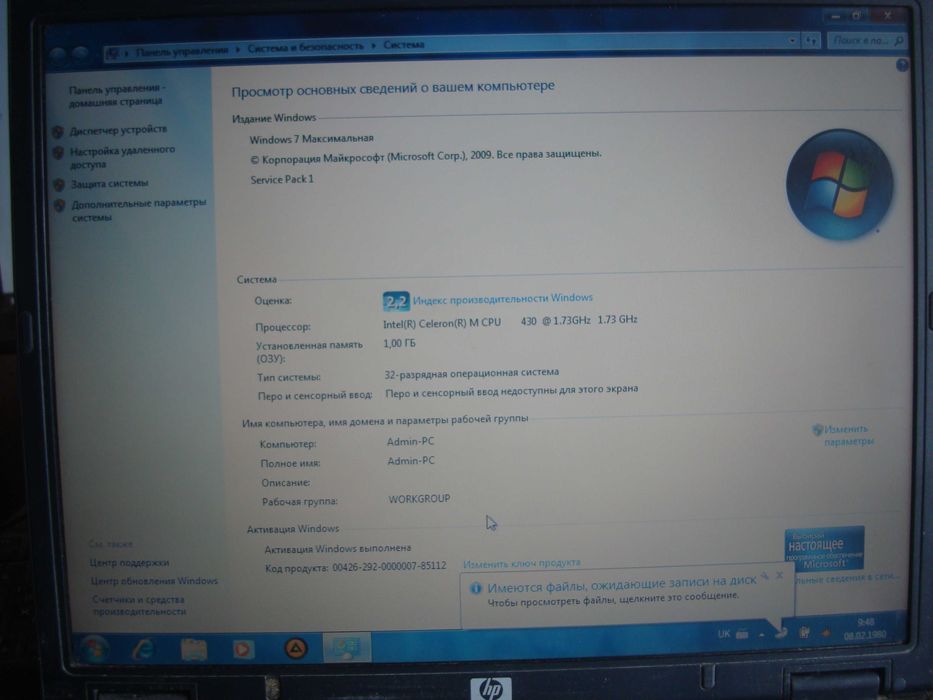Image resolution: width=933 pixels, height=700 pixels.
Task: Select the active System control panel taskbar button
Action: tap(346, 647)
